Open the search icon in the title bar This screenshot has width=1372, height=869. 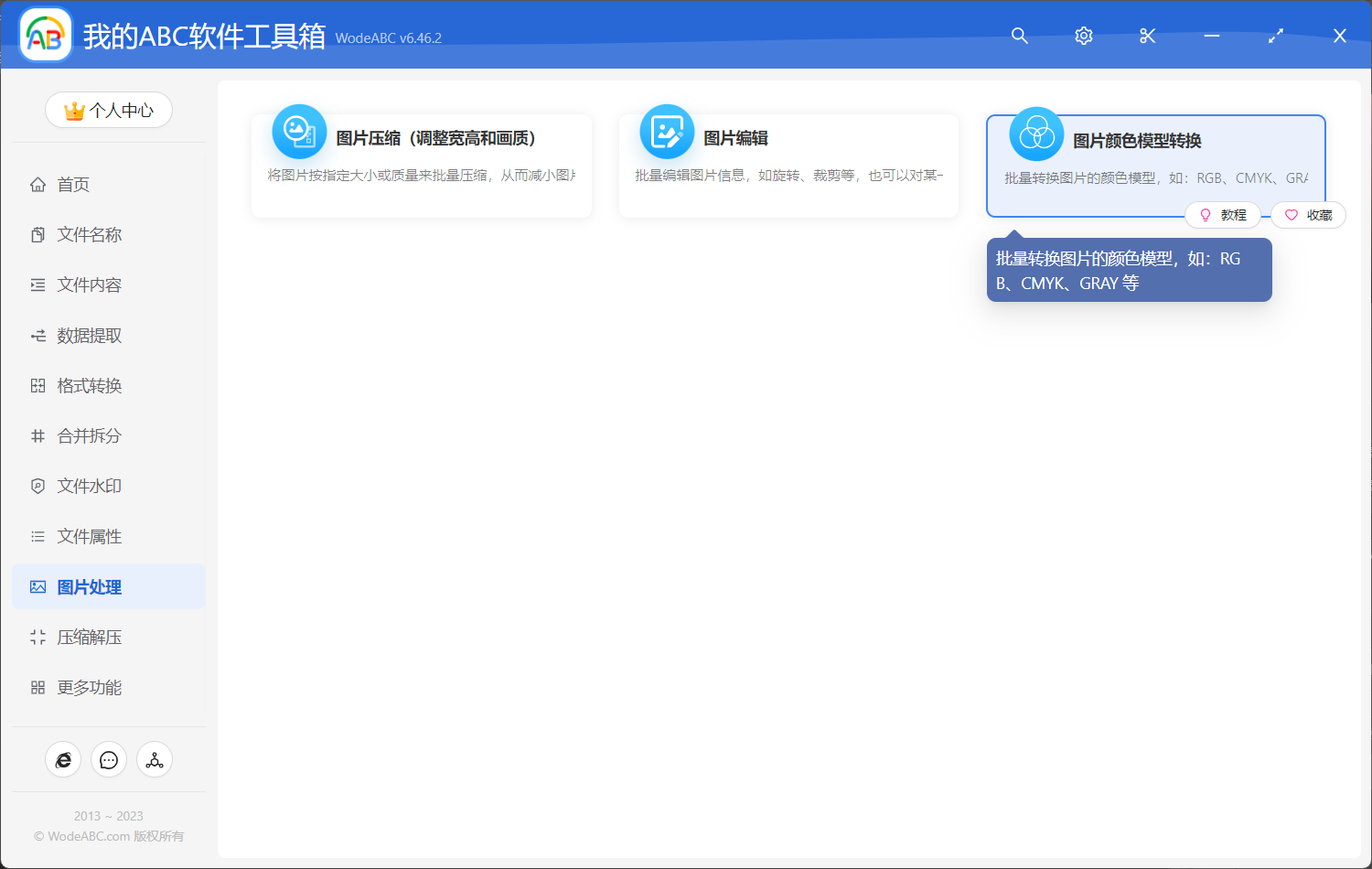click(x=1019, y=36)
